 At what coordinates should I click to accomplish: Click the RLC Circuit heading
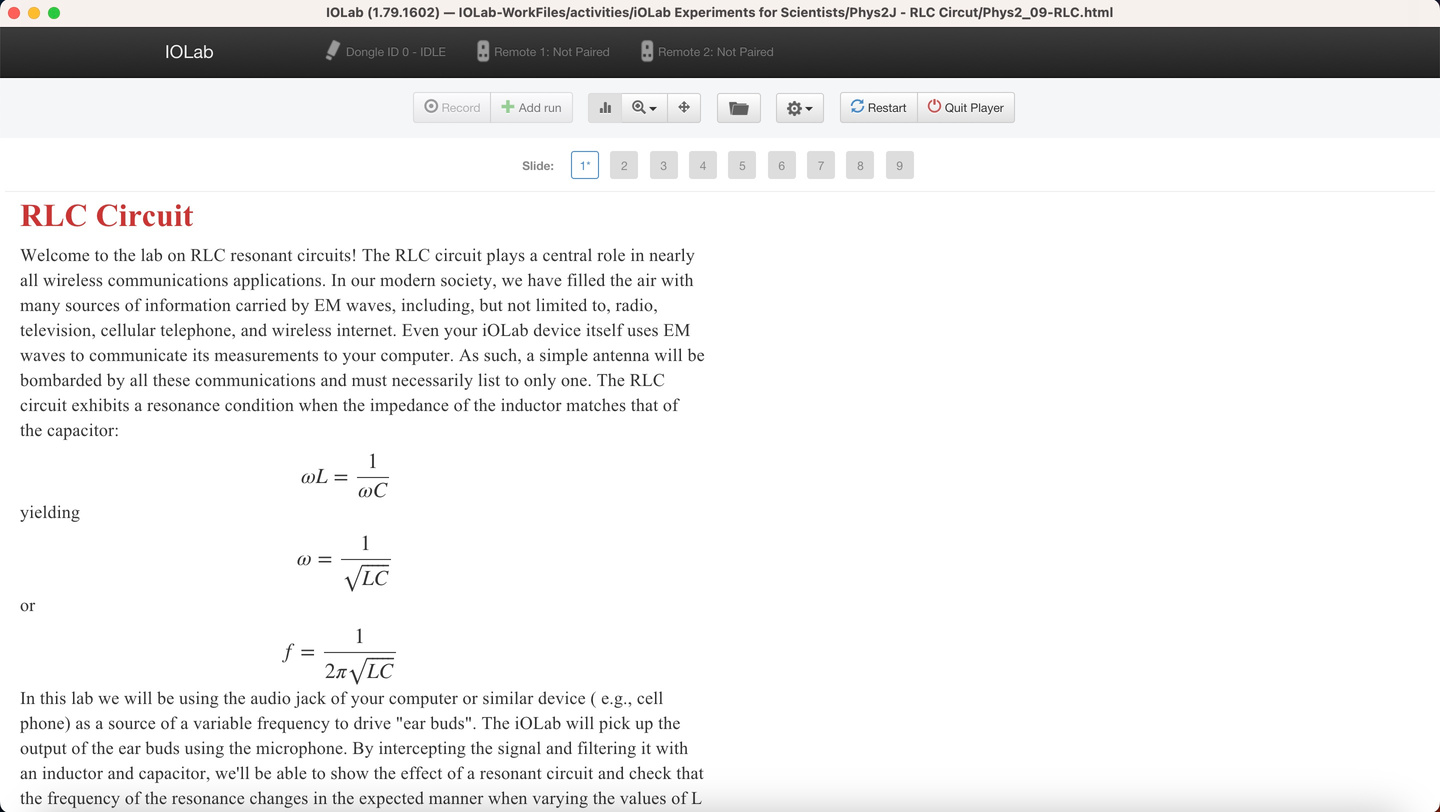point(107,216)
